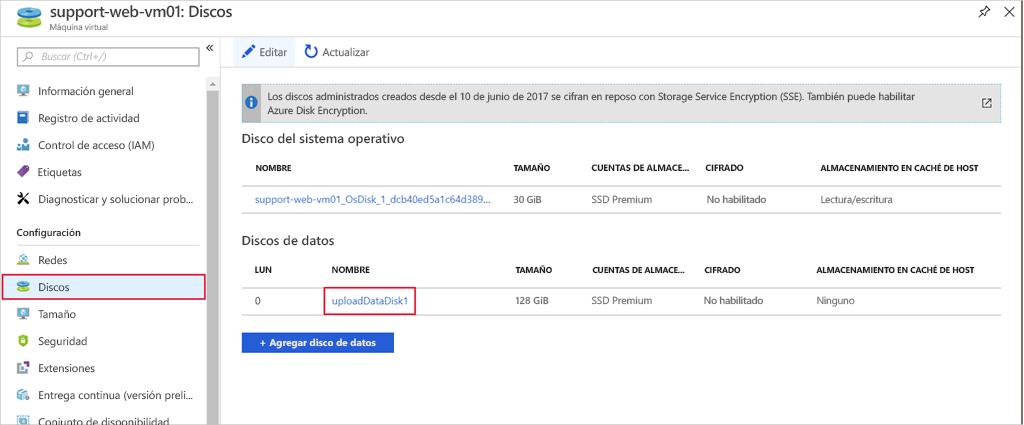Open the support-web-vm01_OsDisk link
1024x425 pixels.
tap(372, 199)
